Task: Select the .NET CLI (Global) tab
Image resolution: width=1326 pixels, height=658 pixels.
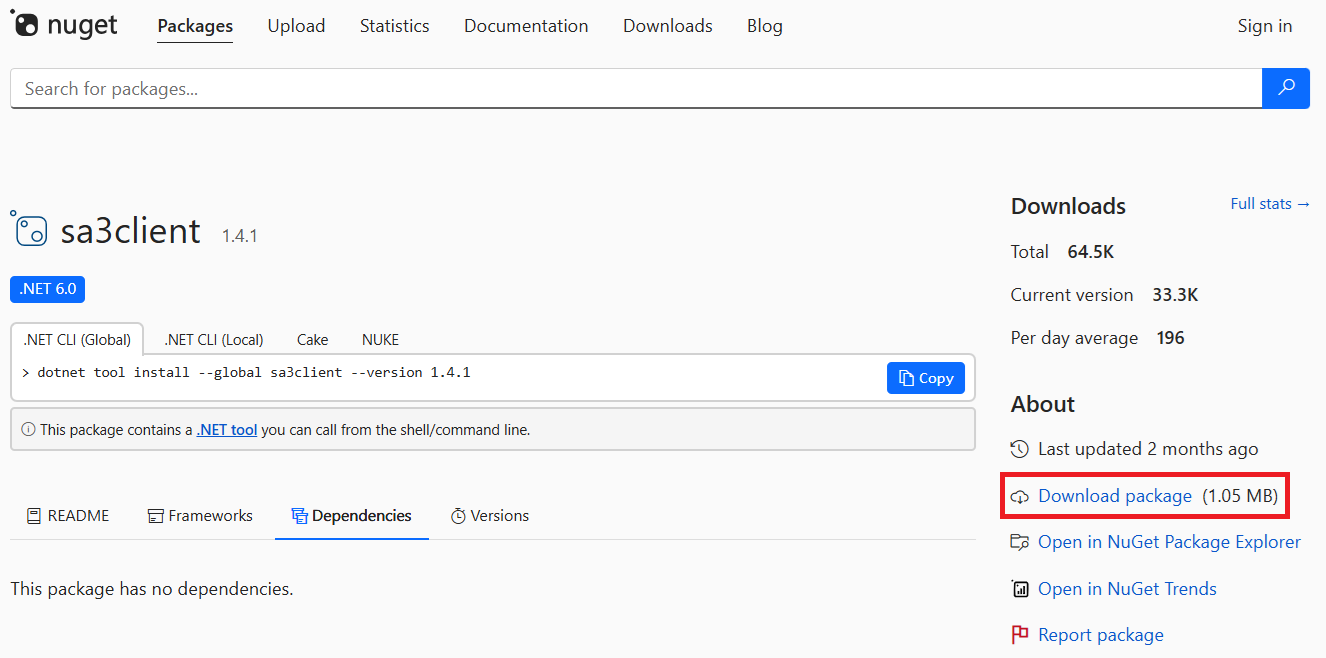Action: click(77, 339)
